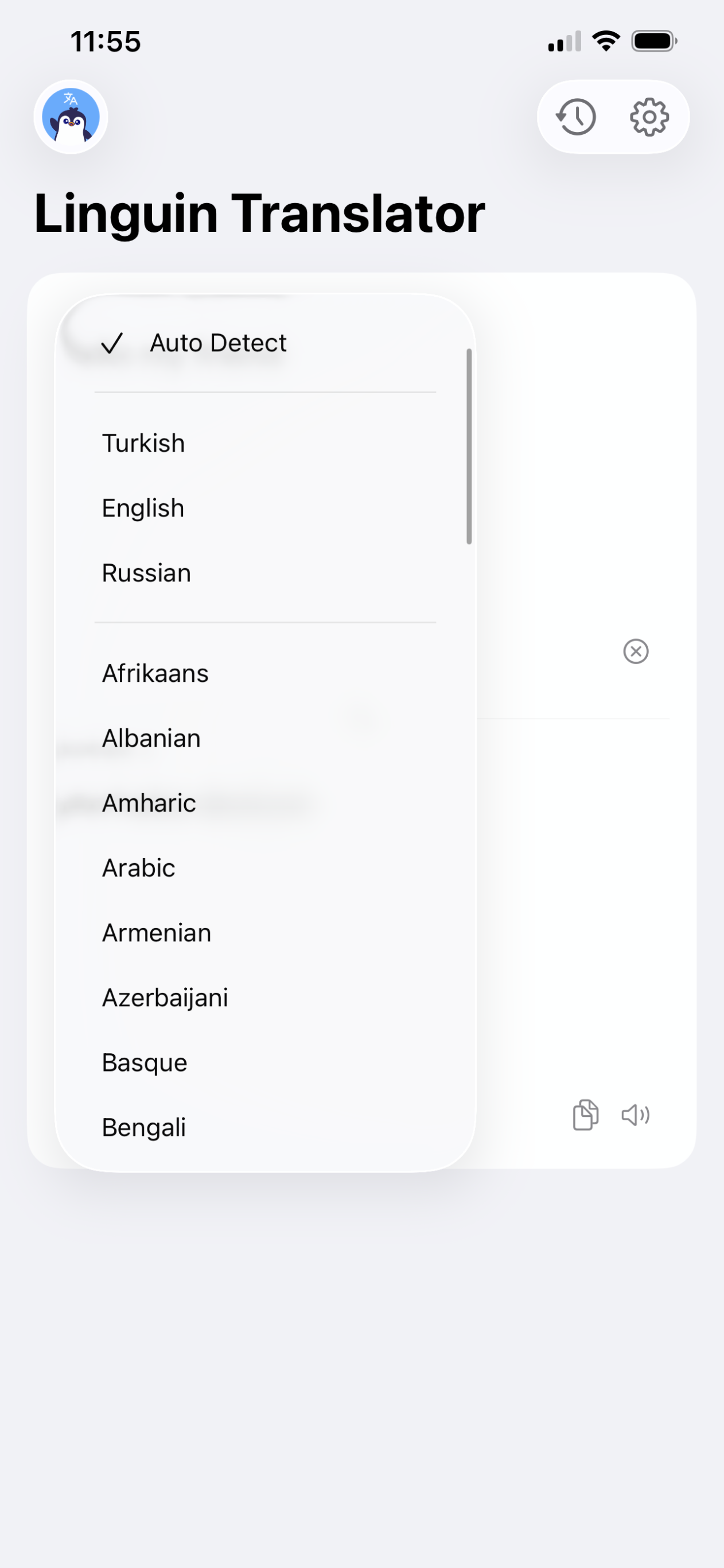This screenshot has width=724, height=1568.
Task: Open settings gear icon
Action: click(649, 117)
